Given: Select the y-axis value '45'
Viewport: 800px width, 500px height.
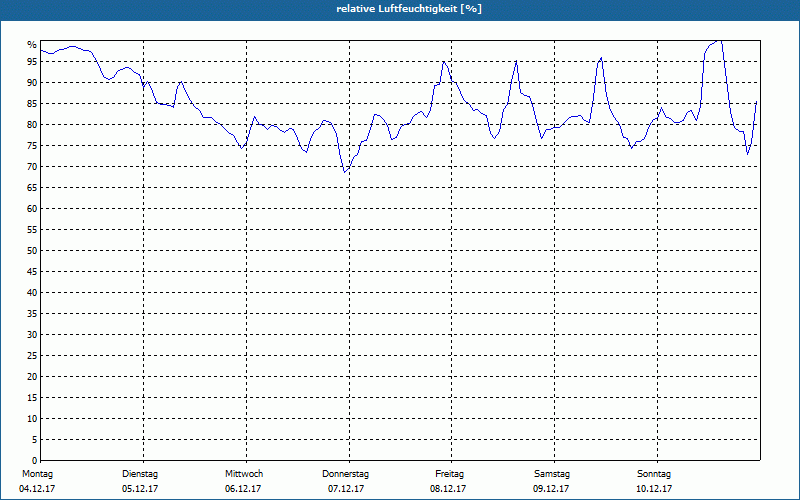Looking at the screenshot, I should coord(32,272).
